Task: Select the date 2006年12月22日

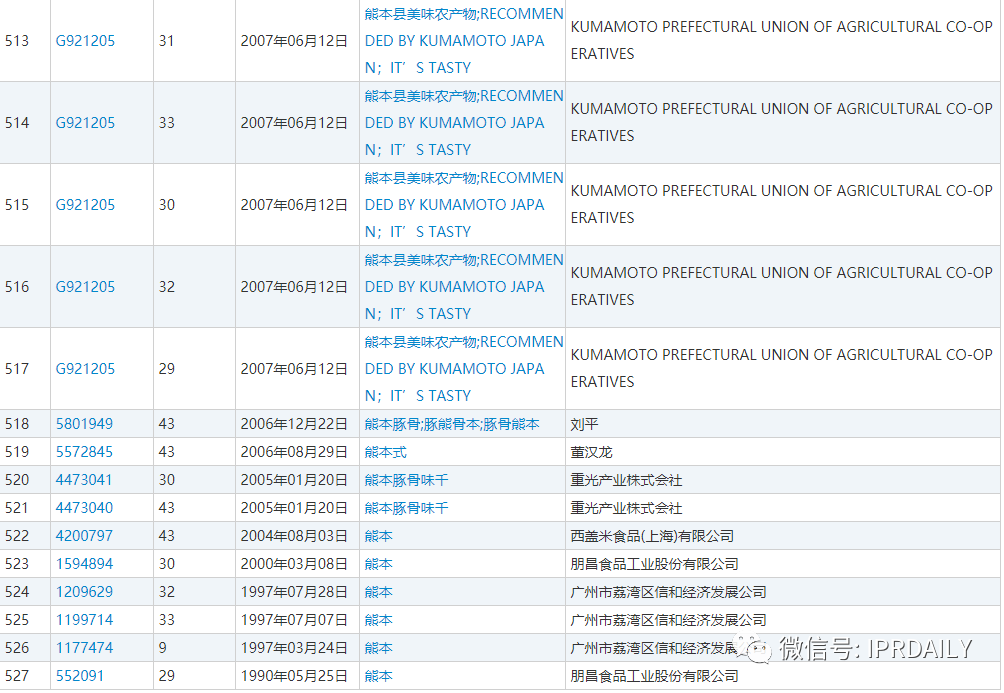Action: pos(294,424)
